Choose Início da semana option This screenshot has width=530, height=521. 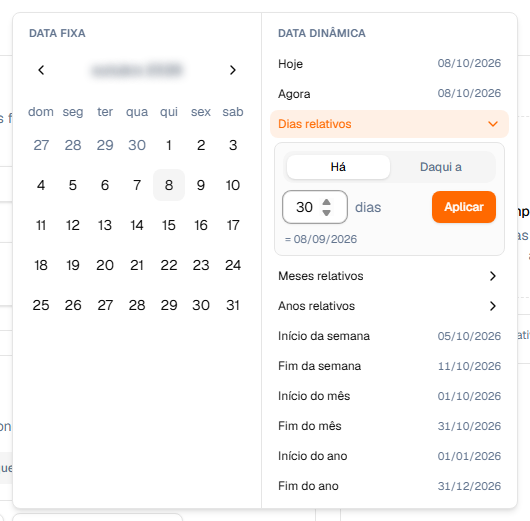(389, 336)
